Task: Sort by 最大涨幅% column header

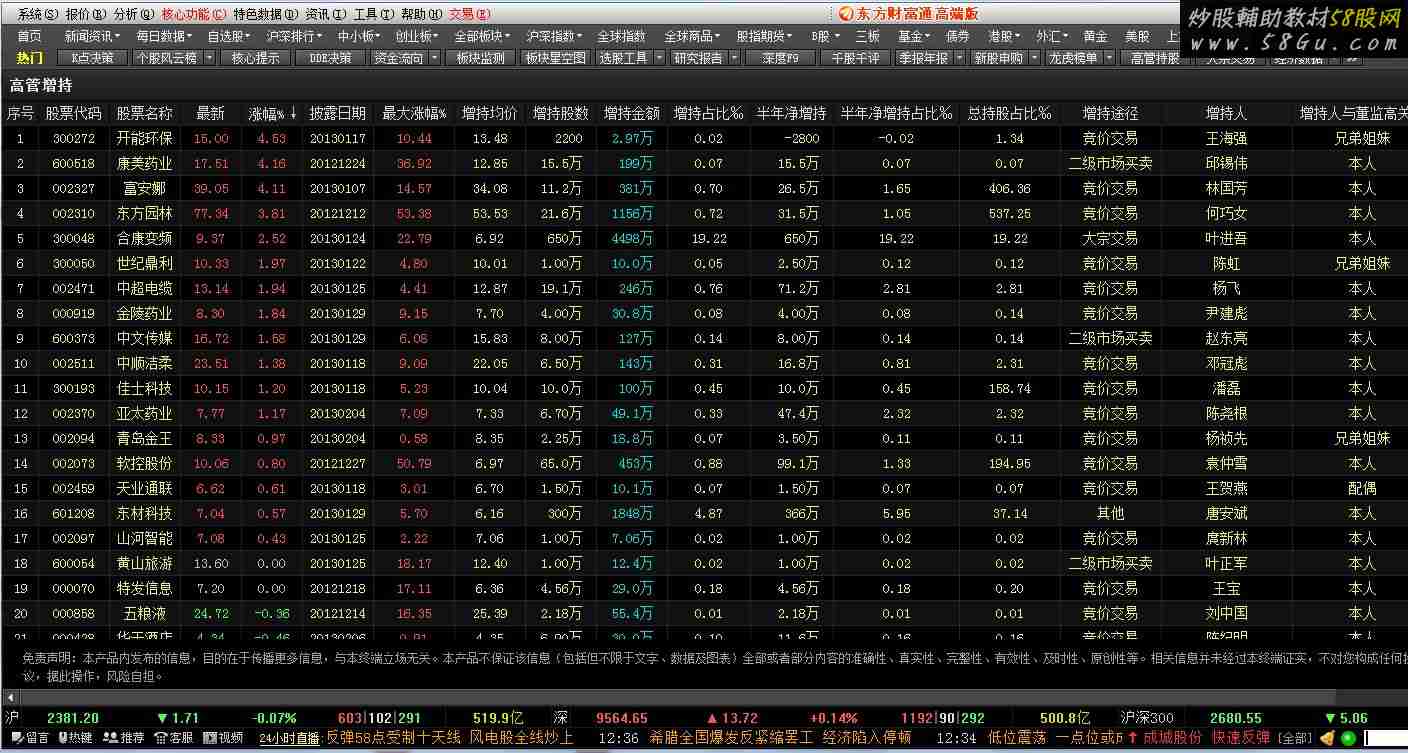Action: click(x=414, y=113)
